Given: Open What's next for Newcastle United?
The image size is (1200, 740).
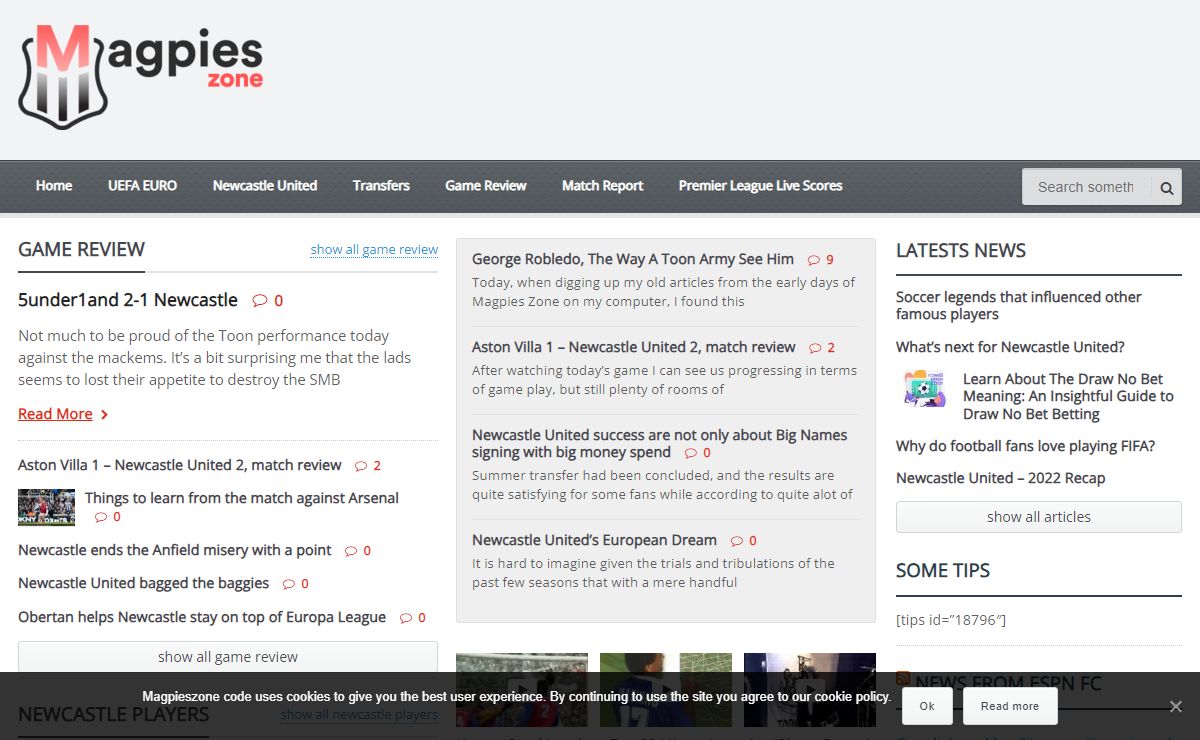Looking at the screenshot, I should coord(1010,347).
